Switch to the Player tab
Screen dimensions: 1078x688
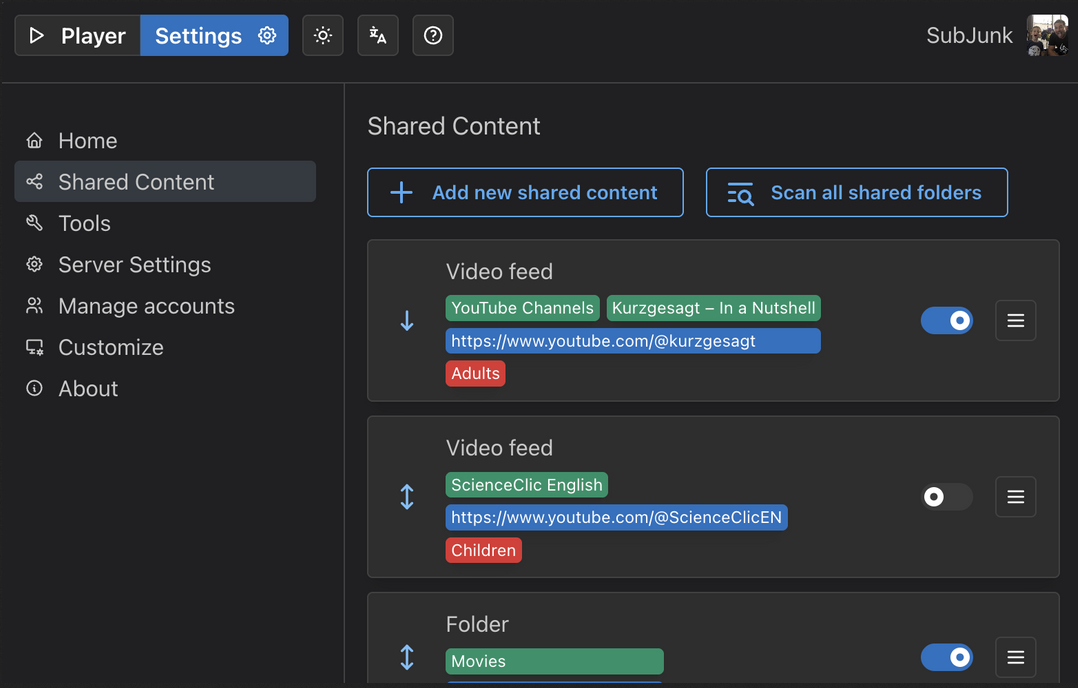[x=78, y=35]
